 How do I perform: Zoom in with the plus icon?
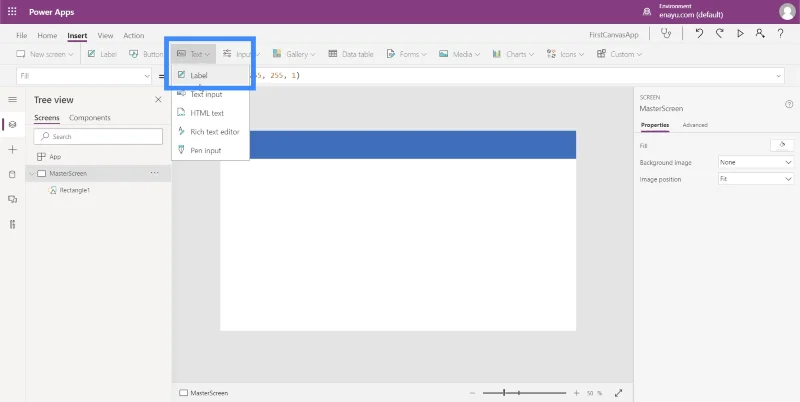click(577, 393)
